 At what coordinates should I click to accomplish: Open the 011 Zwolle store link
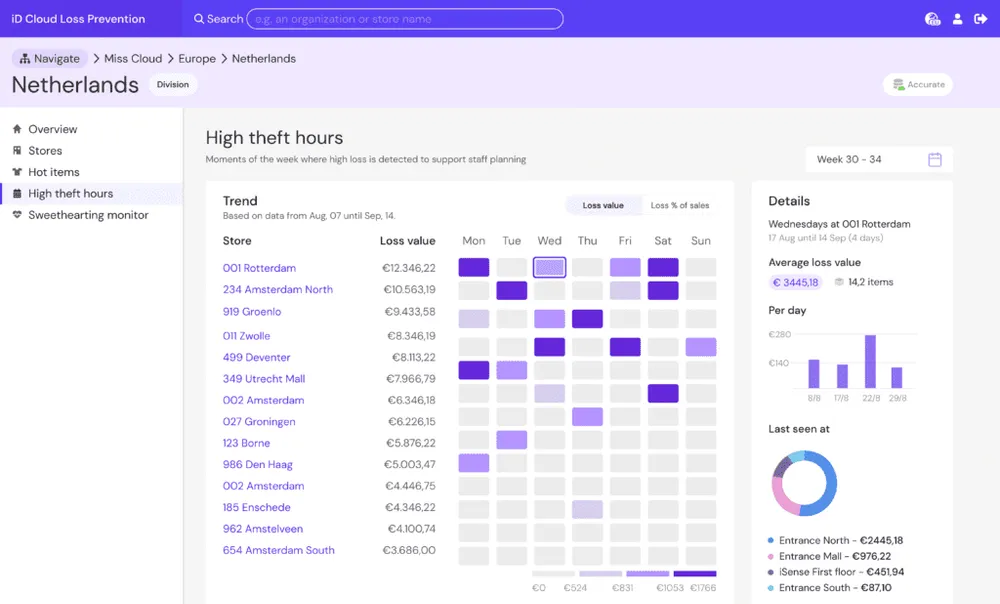pyautogui.click(x=246, y=336)
